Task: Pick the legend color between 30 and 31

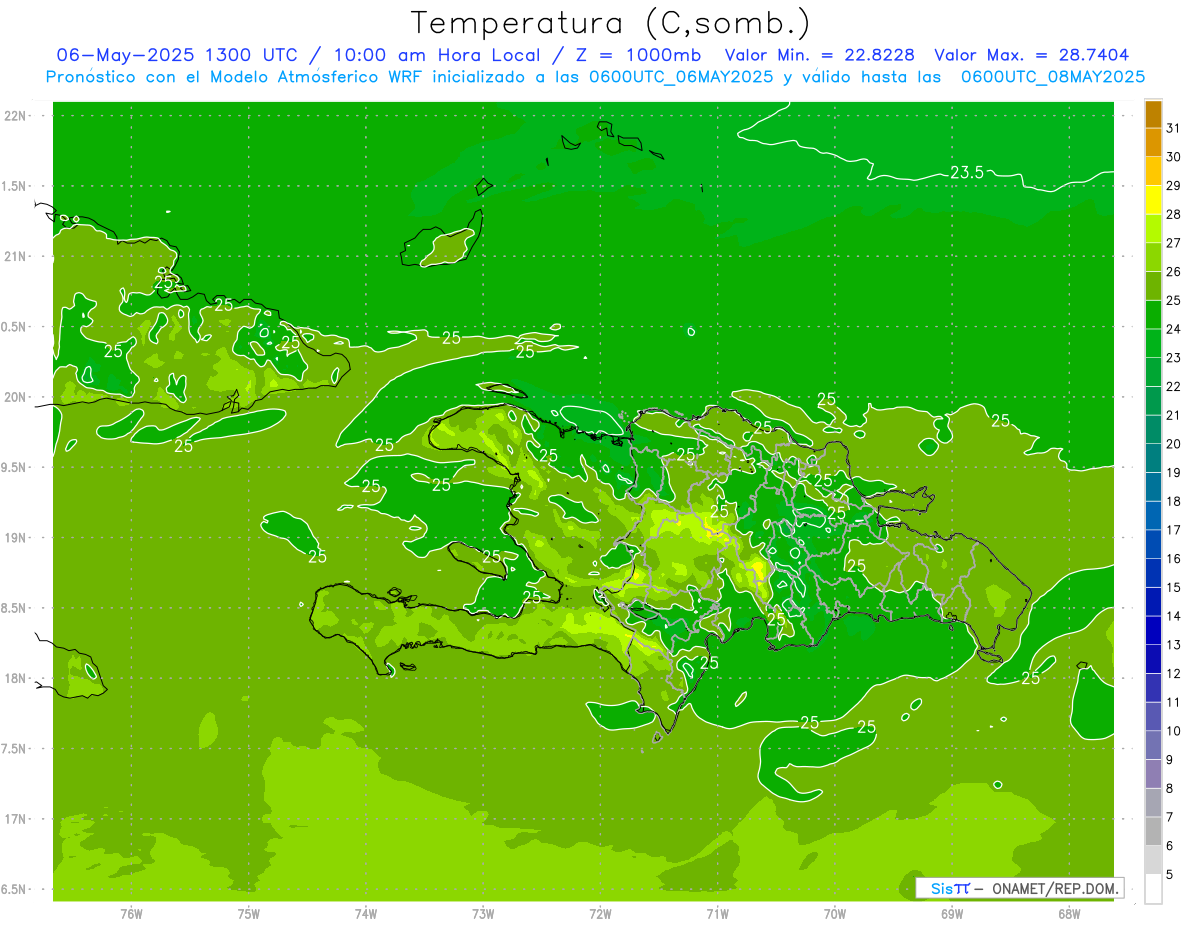Action: (1153, 143)
